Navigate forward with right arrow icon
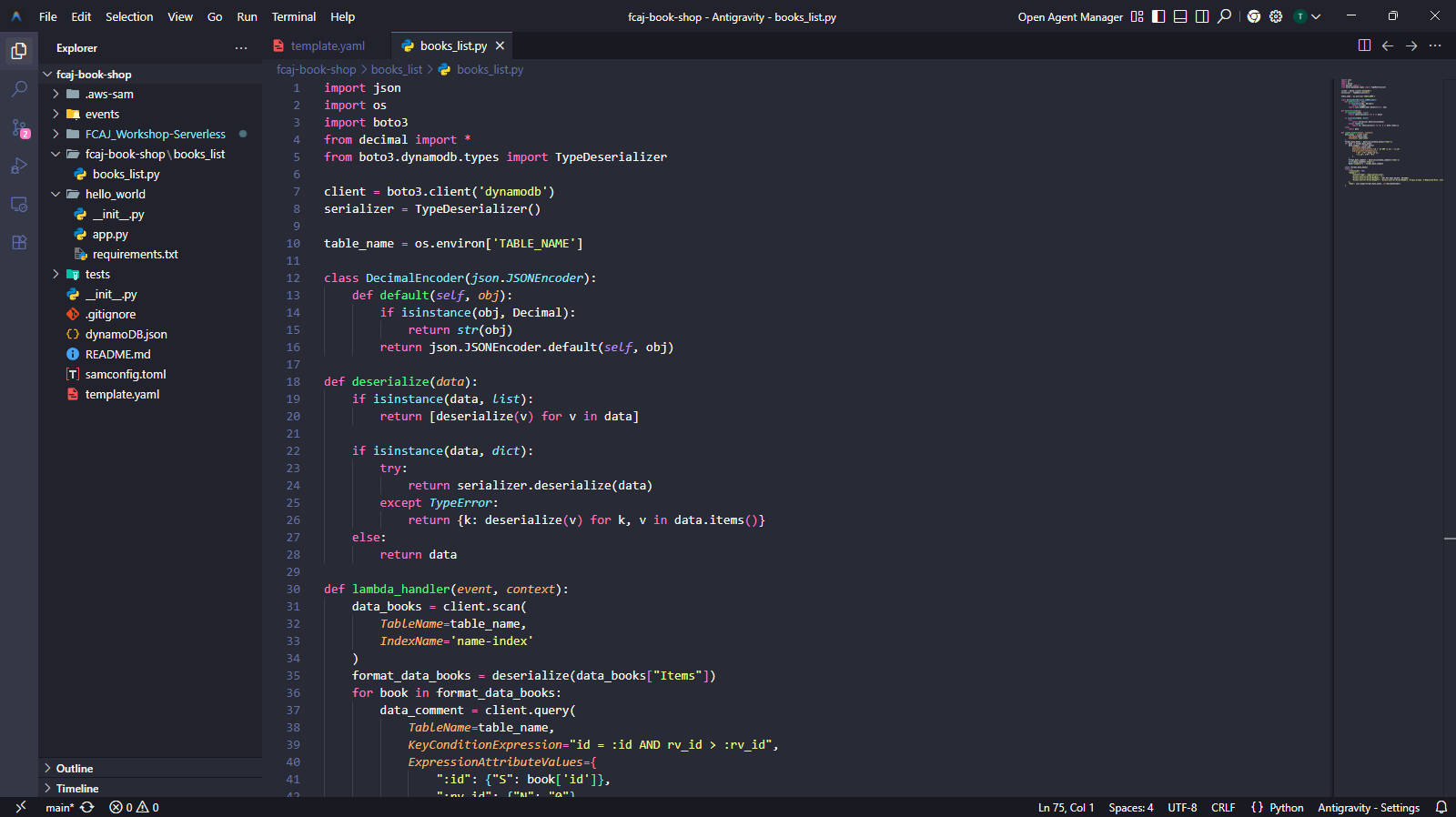 coord(1411,45)
